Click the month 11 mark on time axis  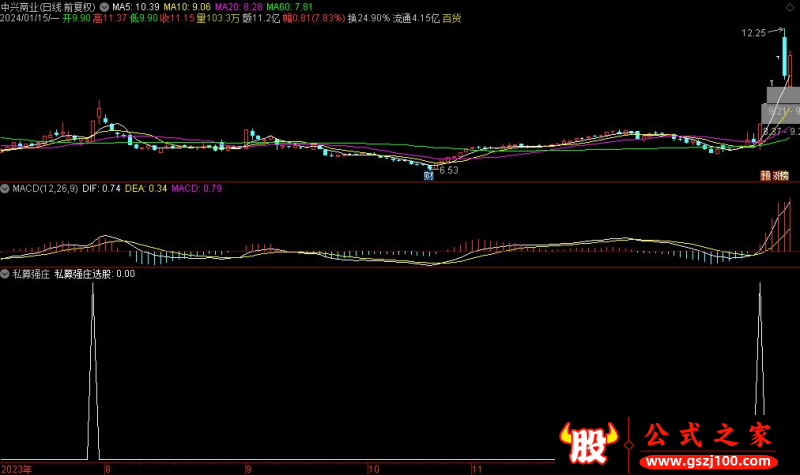[x=477, y=467]
